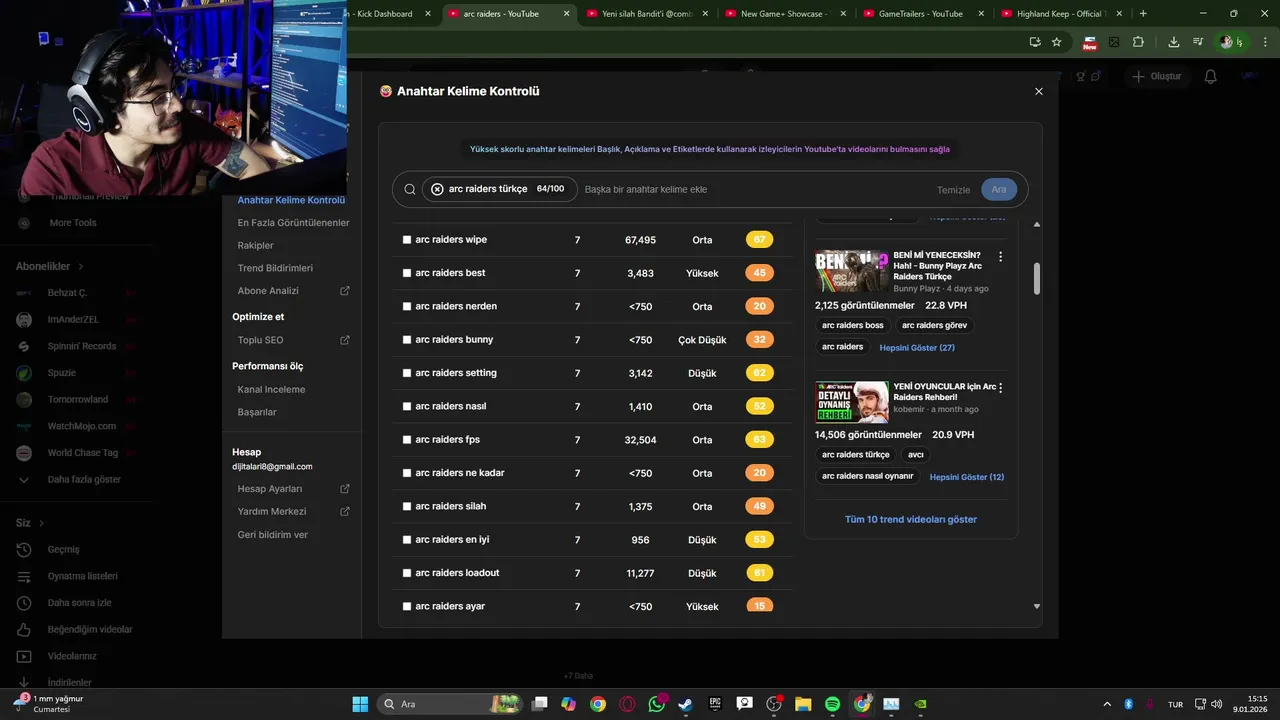Switch to 'arc raiders - YouTube' tab
The image size is (1280, 720).
[508, 14]
